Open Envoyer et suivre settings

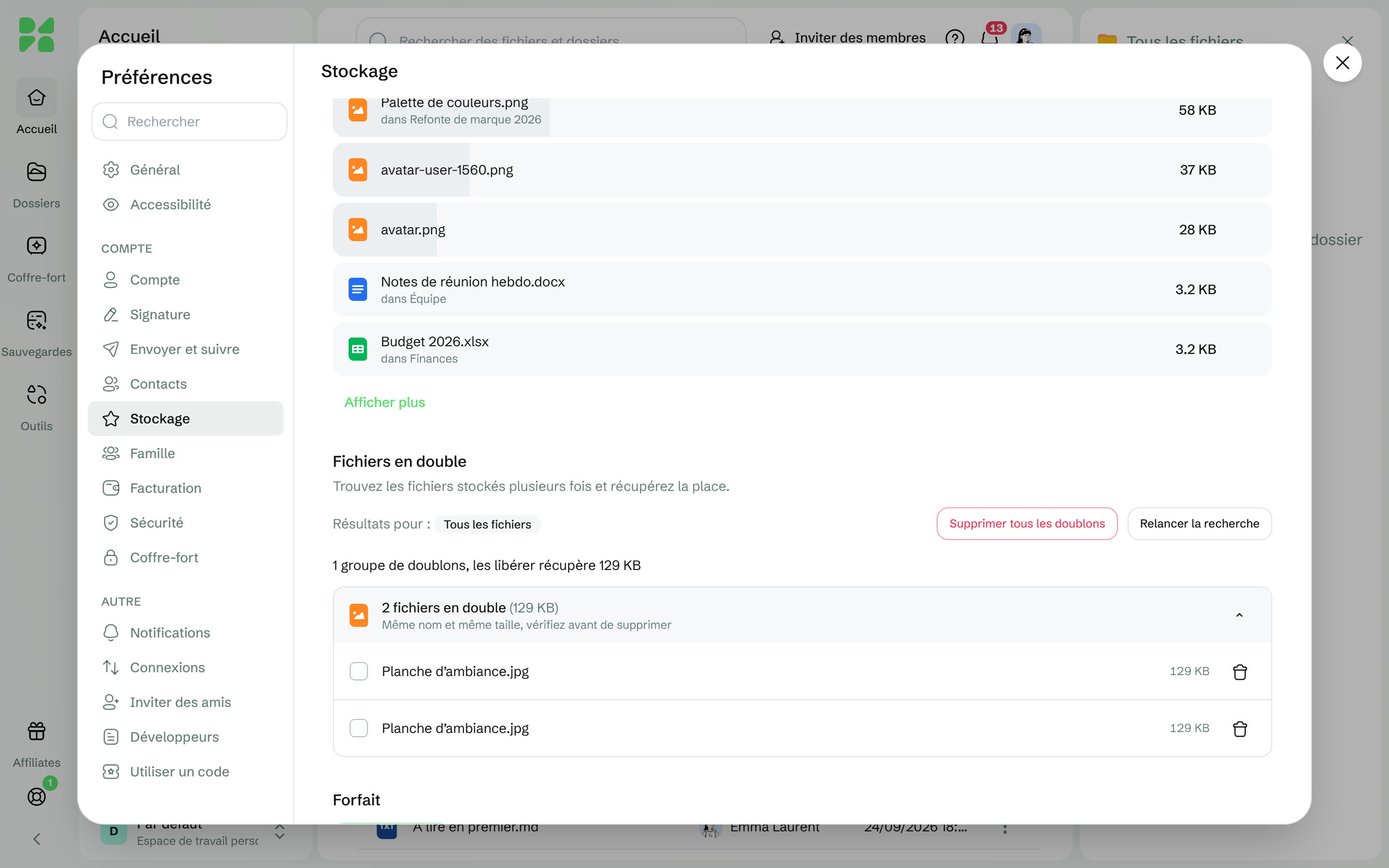pyautogui.click(x=185, y=349)
